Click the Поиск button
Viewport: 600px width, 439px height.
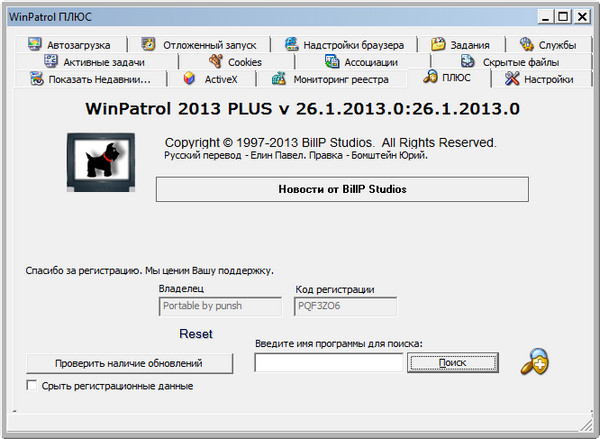click(453, 362)
